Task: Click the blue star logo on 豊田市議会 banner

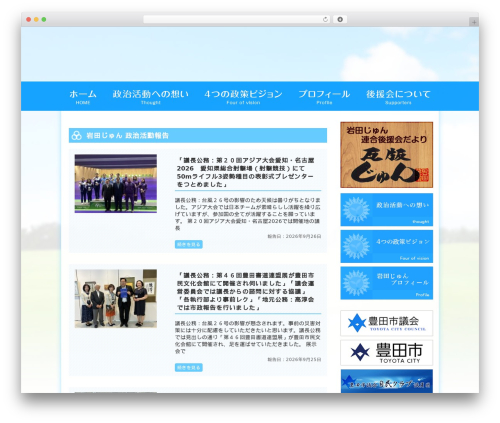Action: click(357, 323)
